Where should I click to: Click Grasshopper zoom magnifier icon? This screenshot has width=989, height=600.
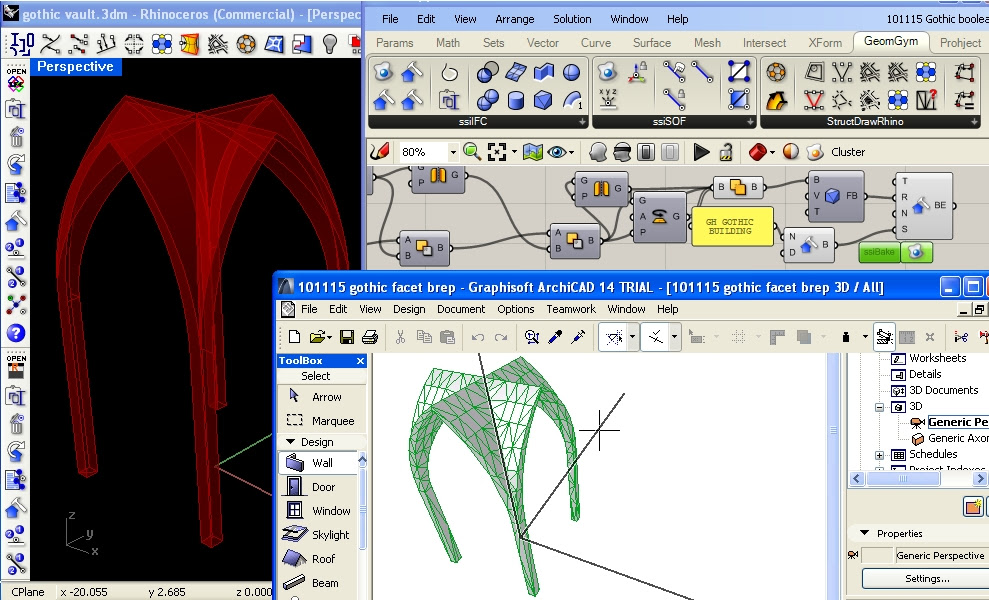pyautogui.click(x=471, y=151)
